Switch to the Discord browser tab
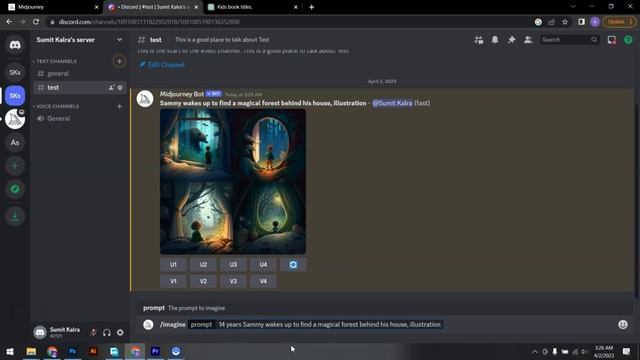Screen dimensions: 640x360 [152, 7]
